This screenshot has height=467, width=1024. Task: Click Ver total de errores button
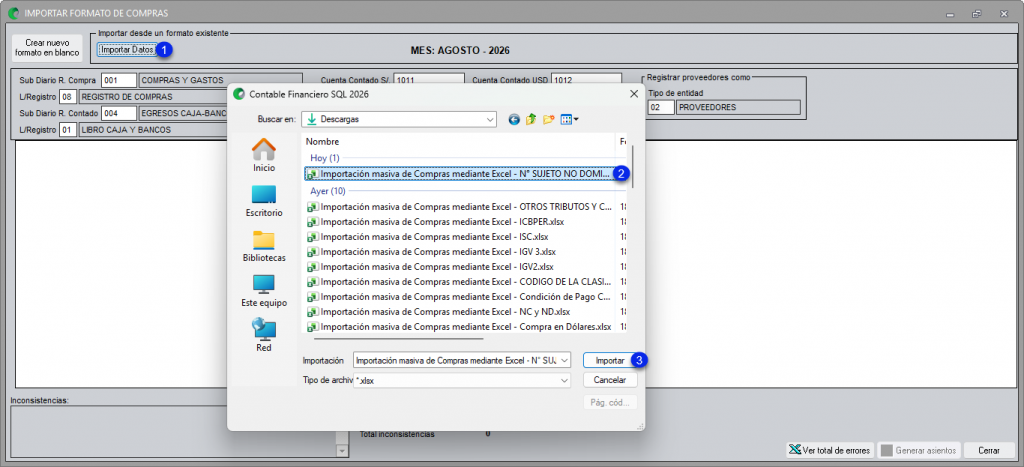[x=829, y=451]
